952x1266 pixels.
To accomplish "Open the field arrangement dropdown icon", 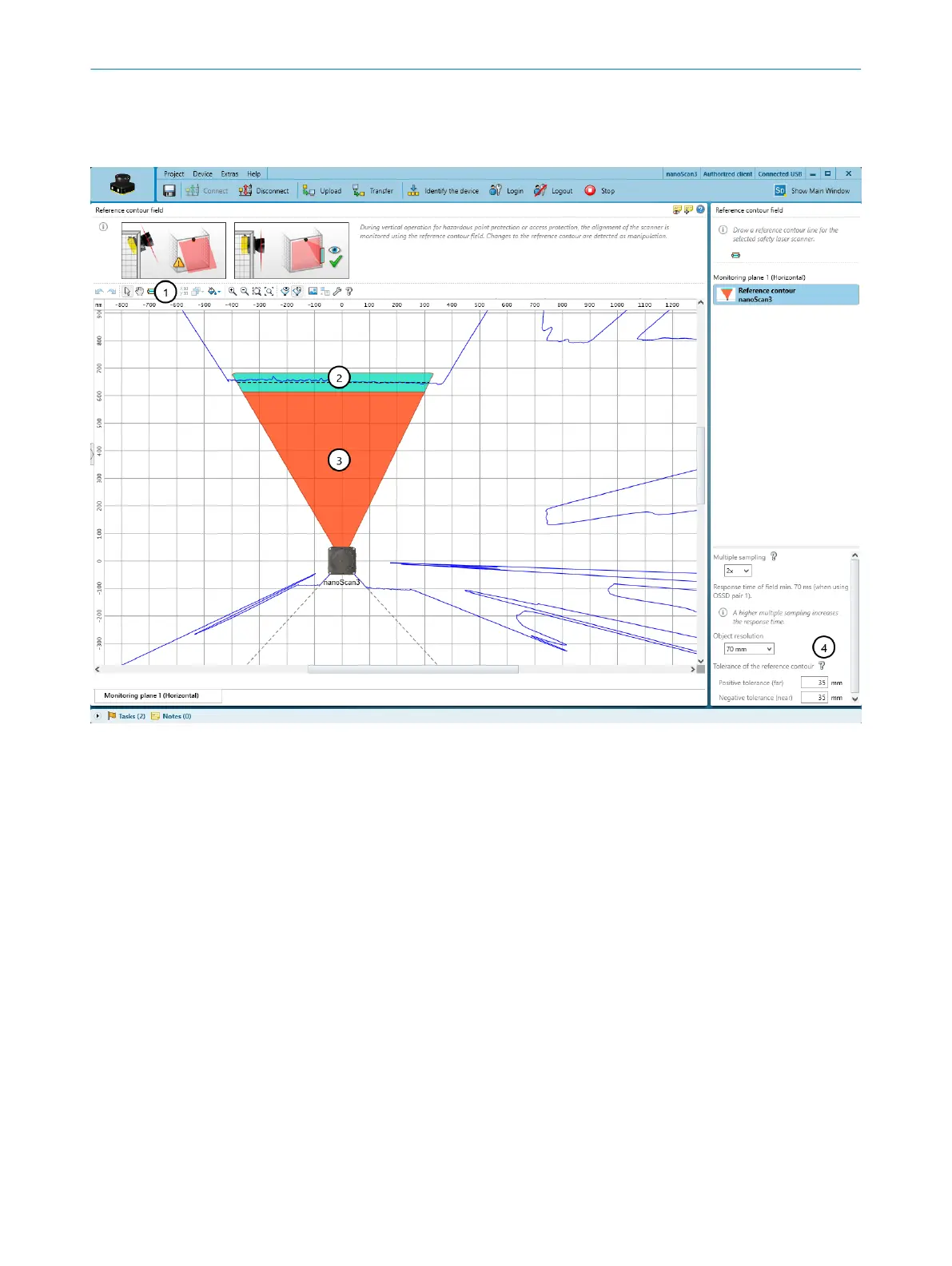I will pos(197,292).
